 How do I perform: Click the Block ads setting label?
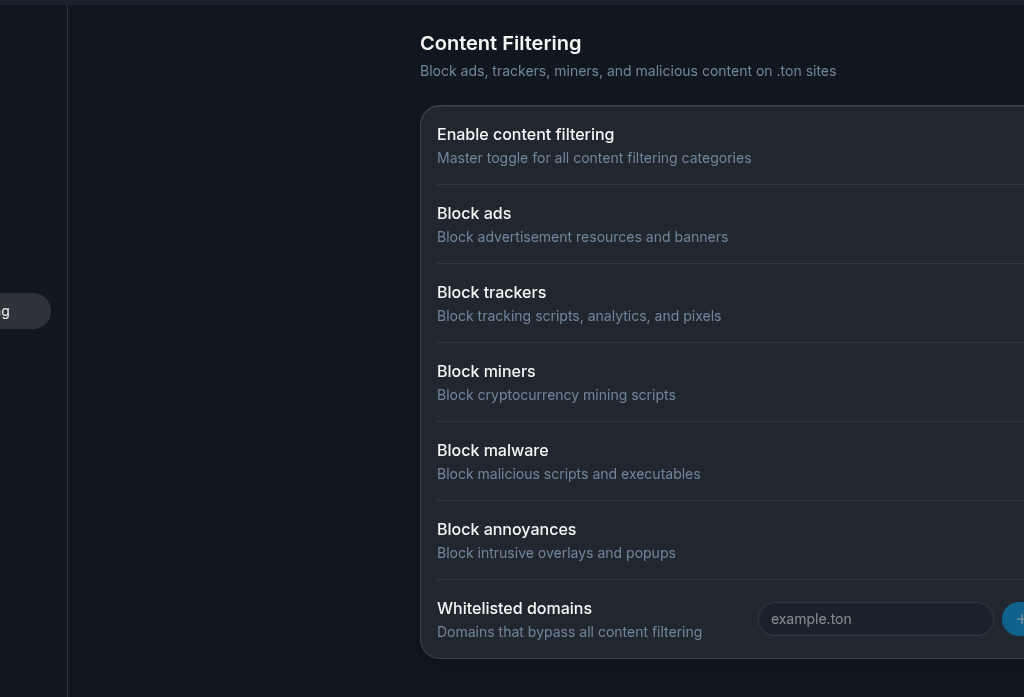pyautogui.click(x=474, y=213)
